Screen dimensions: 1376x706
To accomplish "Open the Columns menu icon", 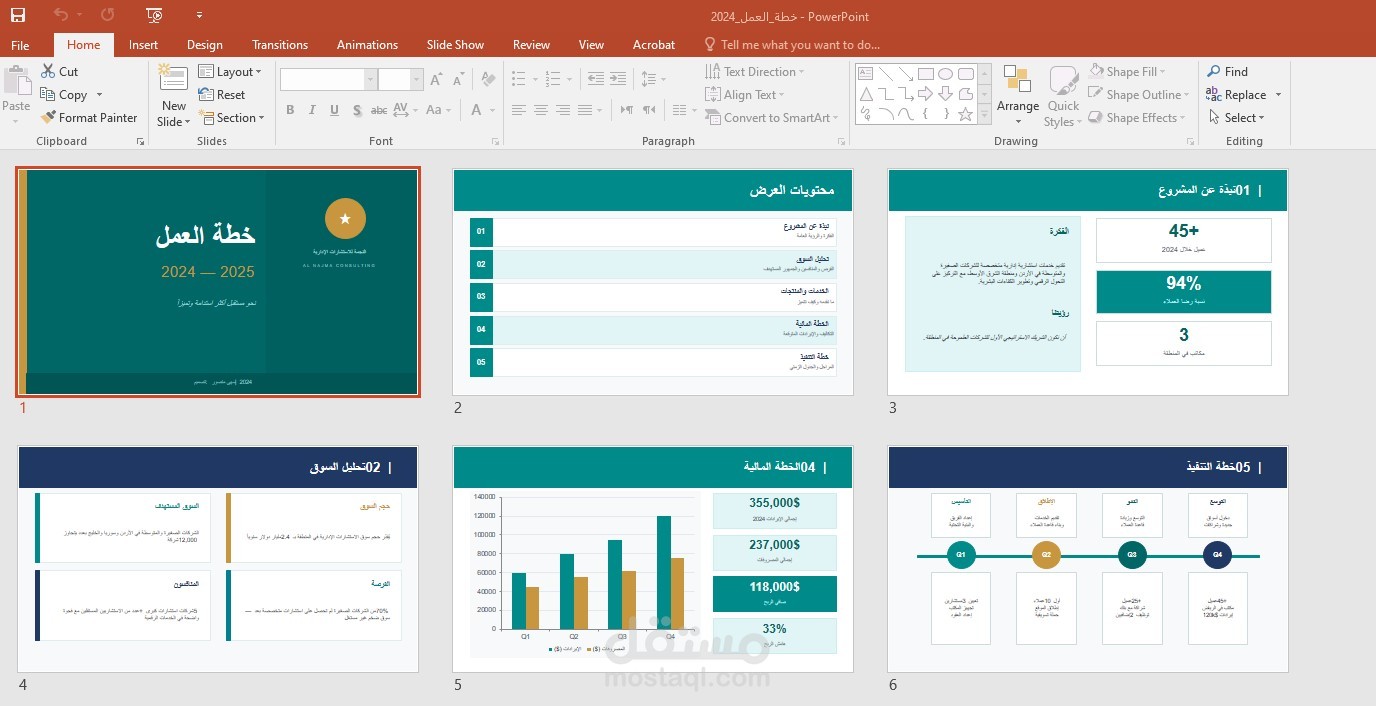I will click(685, 110).
